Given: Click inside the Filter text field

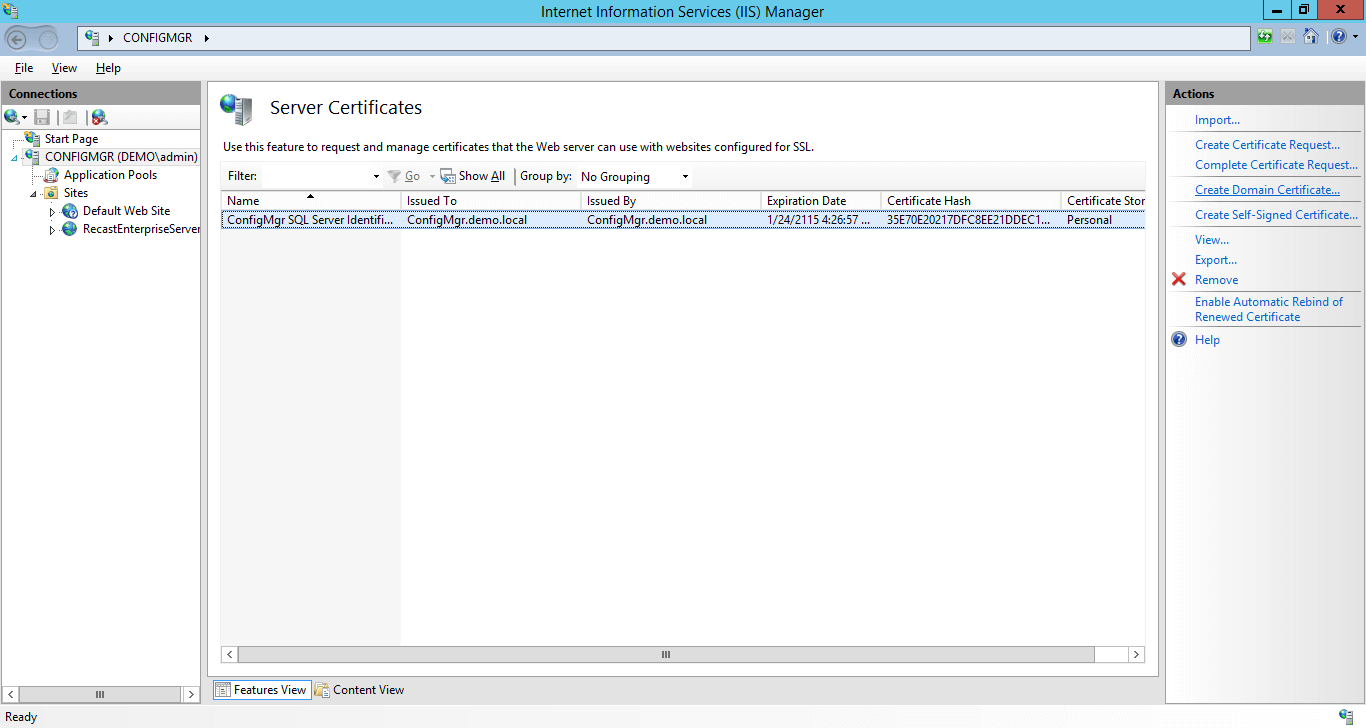Looking at the screenshot, I should (316, 177).
